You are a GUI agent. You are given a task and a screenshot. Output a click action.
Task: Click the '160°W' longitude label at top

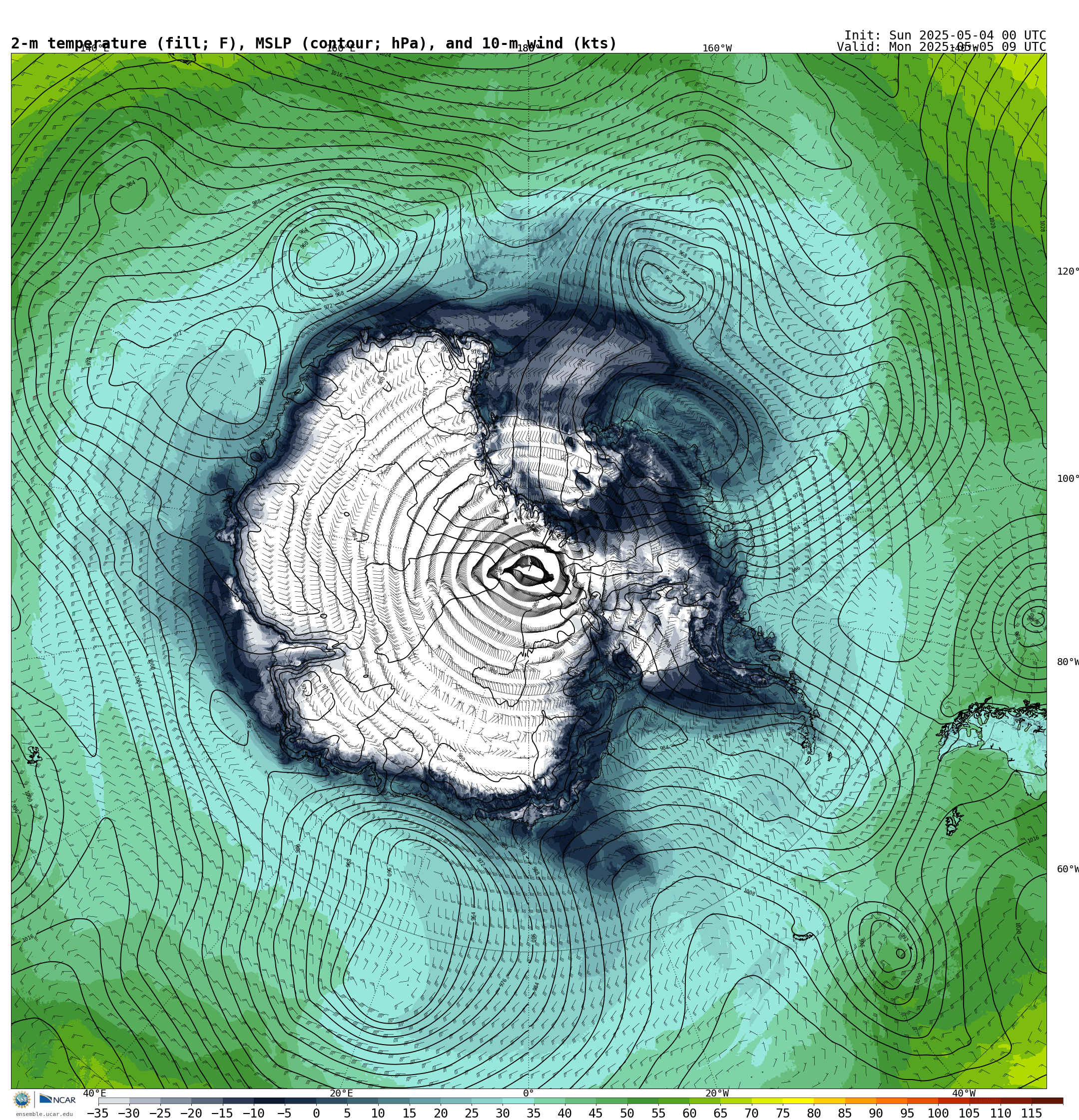717,48
